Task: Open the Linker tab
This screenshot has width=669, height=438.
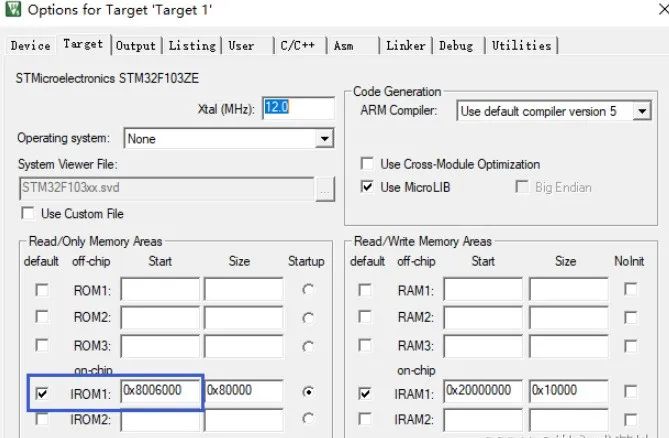Action: (406, 45)
